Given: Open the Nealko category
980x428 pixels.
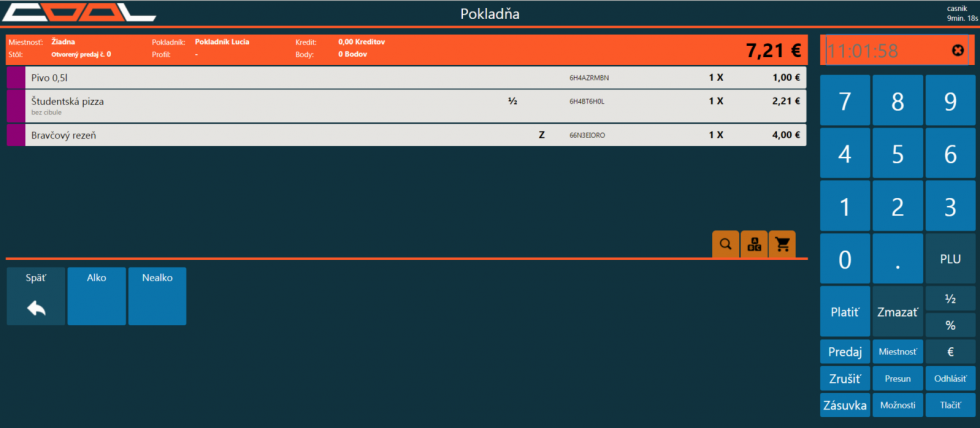Looking at the screenshot, I should coord(157,296).
